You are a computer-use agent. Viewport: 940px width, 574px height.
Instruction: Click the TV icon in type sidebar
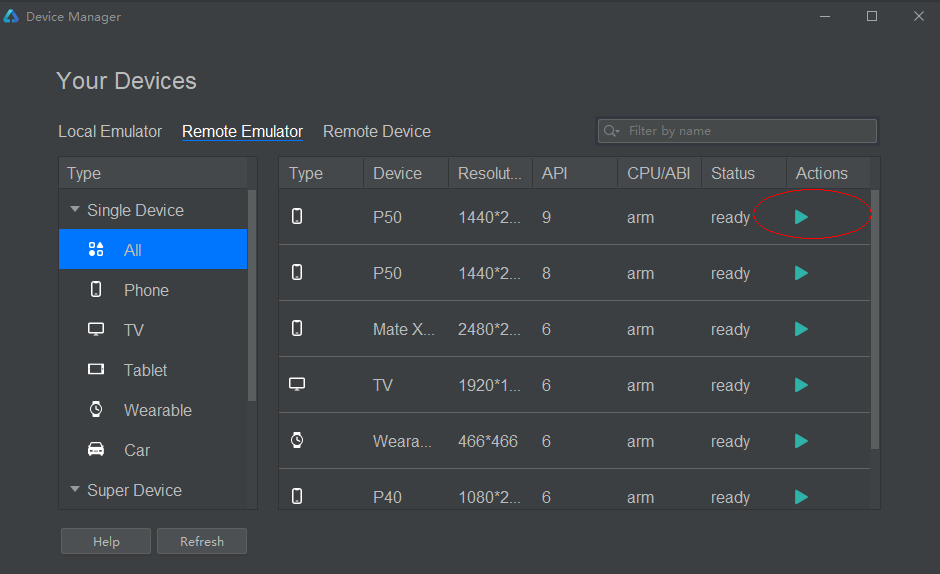point(96,329)
